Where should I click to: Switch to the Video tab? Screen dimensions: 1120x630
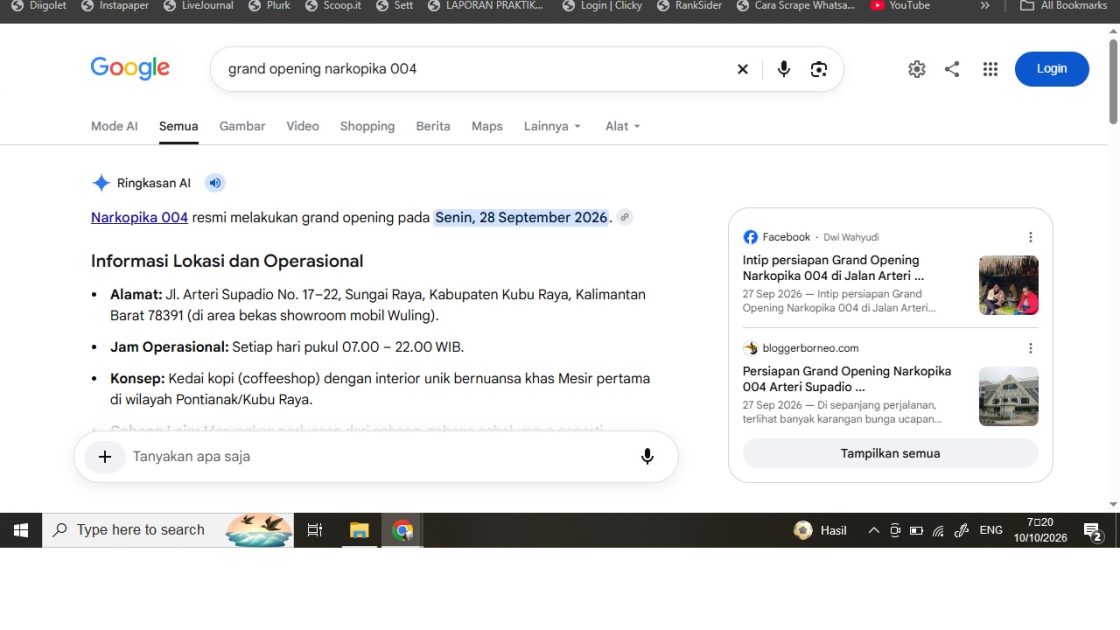303,126
